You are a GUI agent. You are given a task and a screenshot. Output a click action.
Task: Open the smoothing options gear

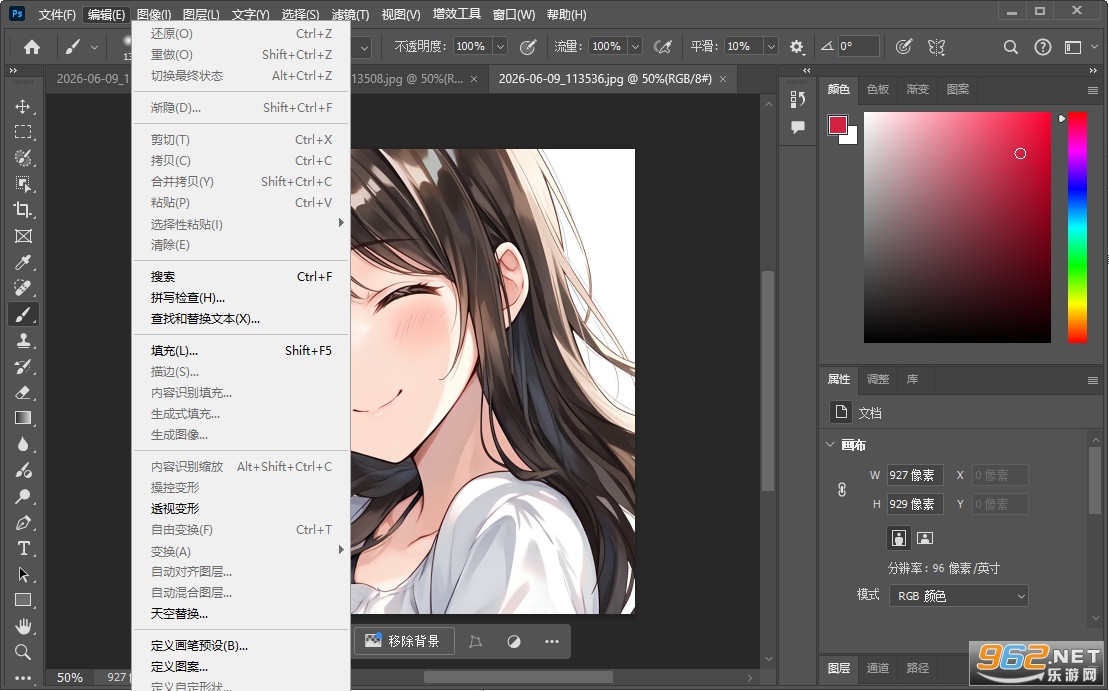[796, 47]
